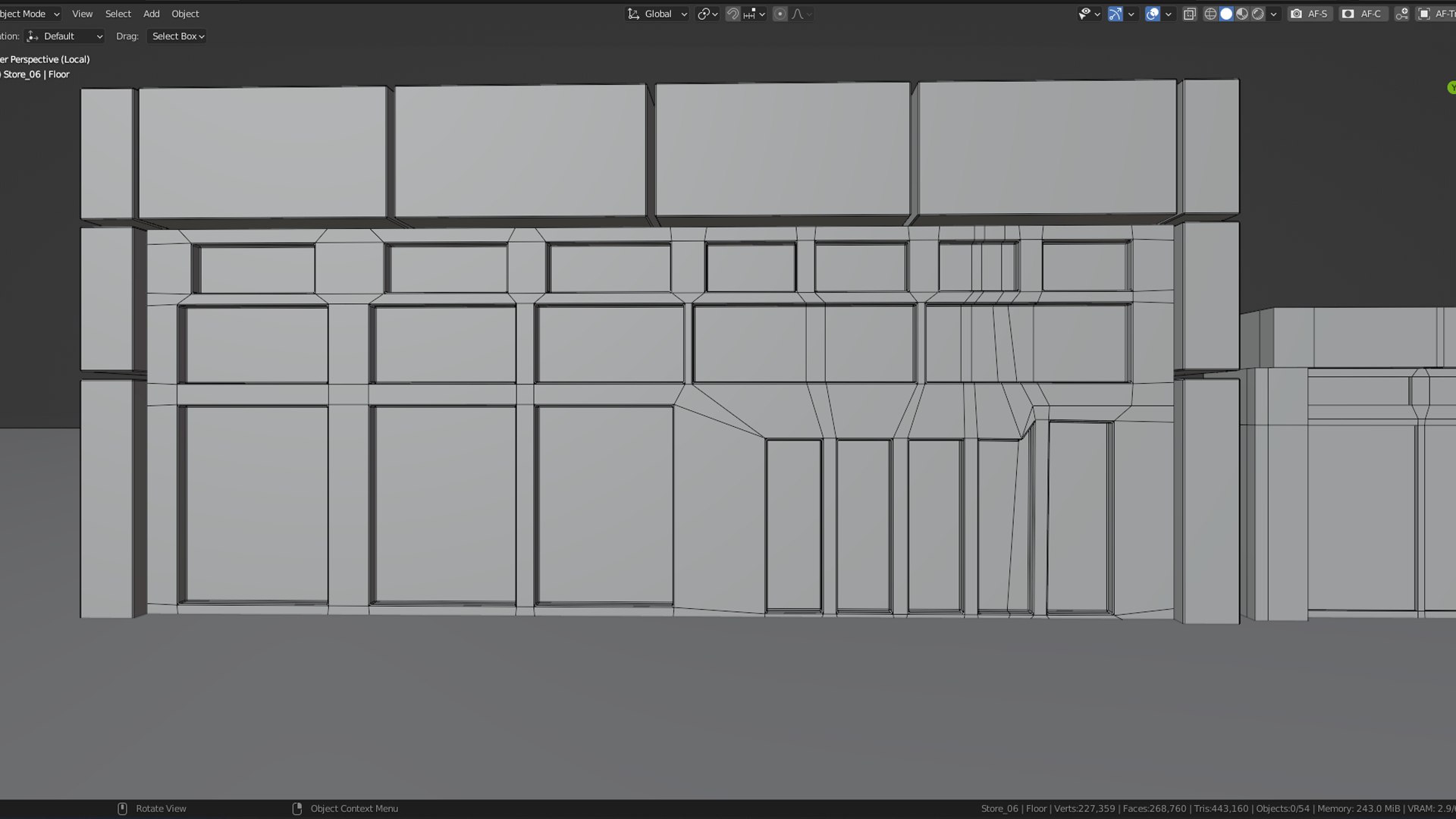Switch to wireframe shading
This screenshot has width=1456, height=819.
pos(1210,14)
